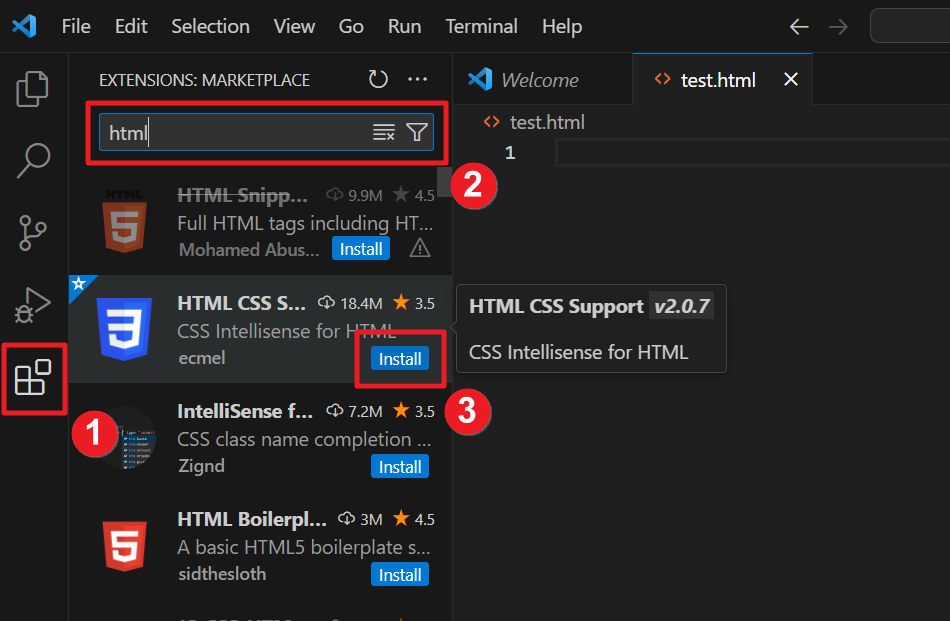The height and width of the screenshot is (621, 950).
Task: Open the extension filter options
Action: point(417,132)
